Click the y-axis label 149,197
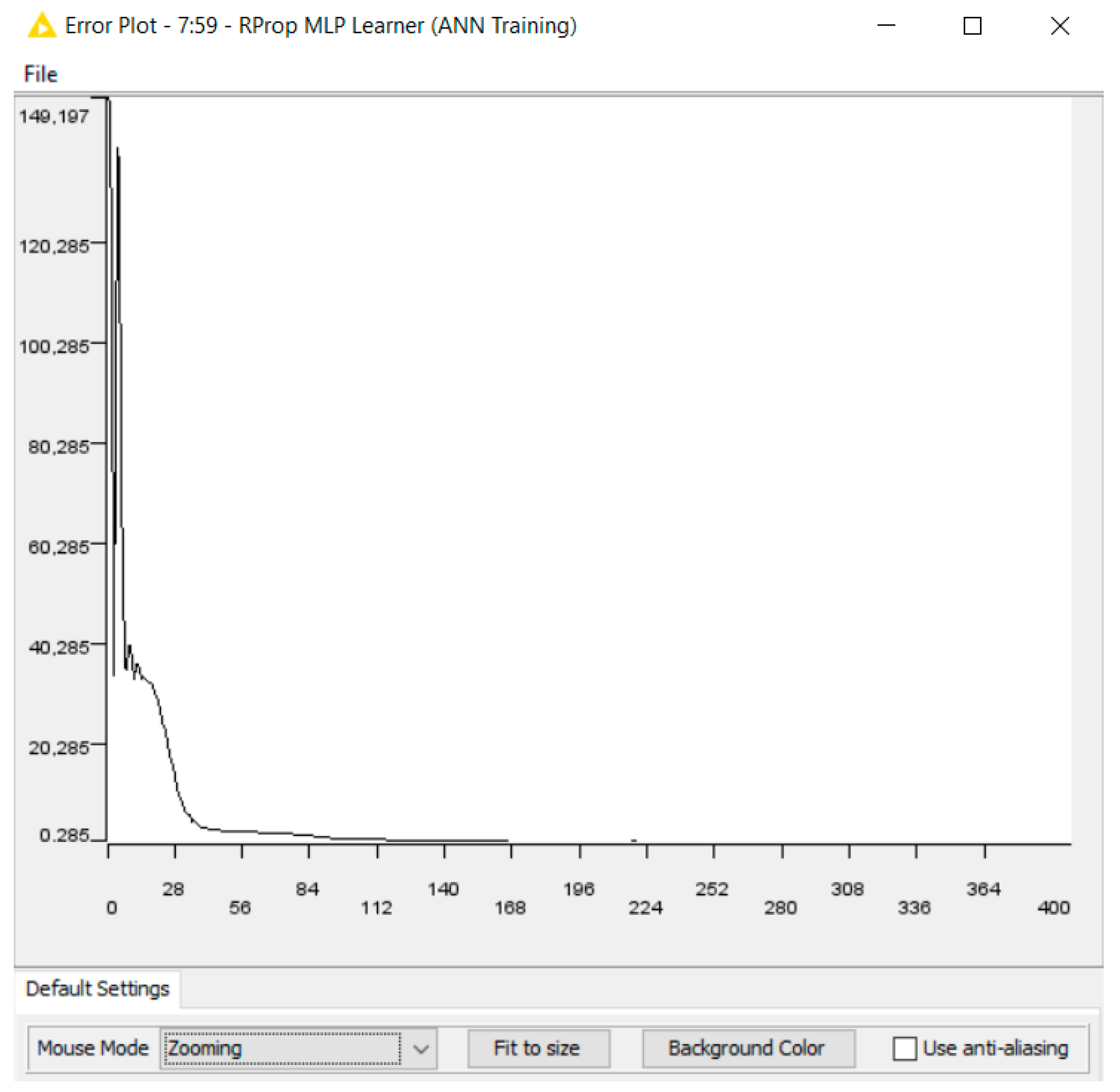Viewport: 1120px width, 1092px height. click(54, 117)
